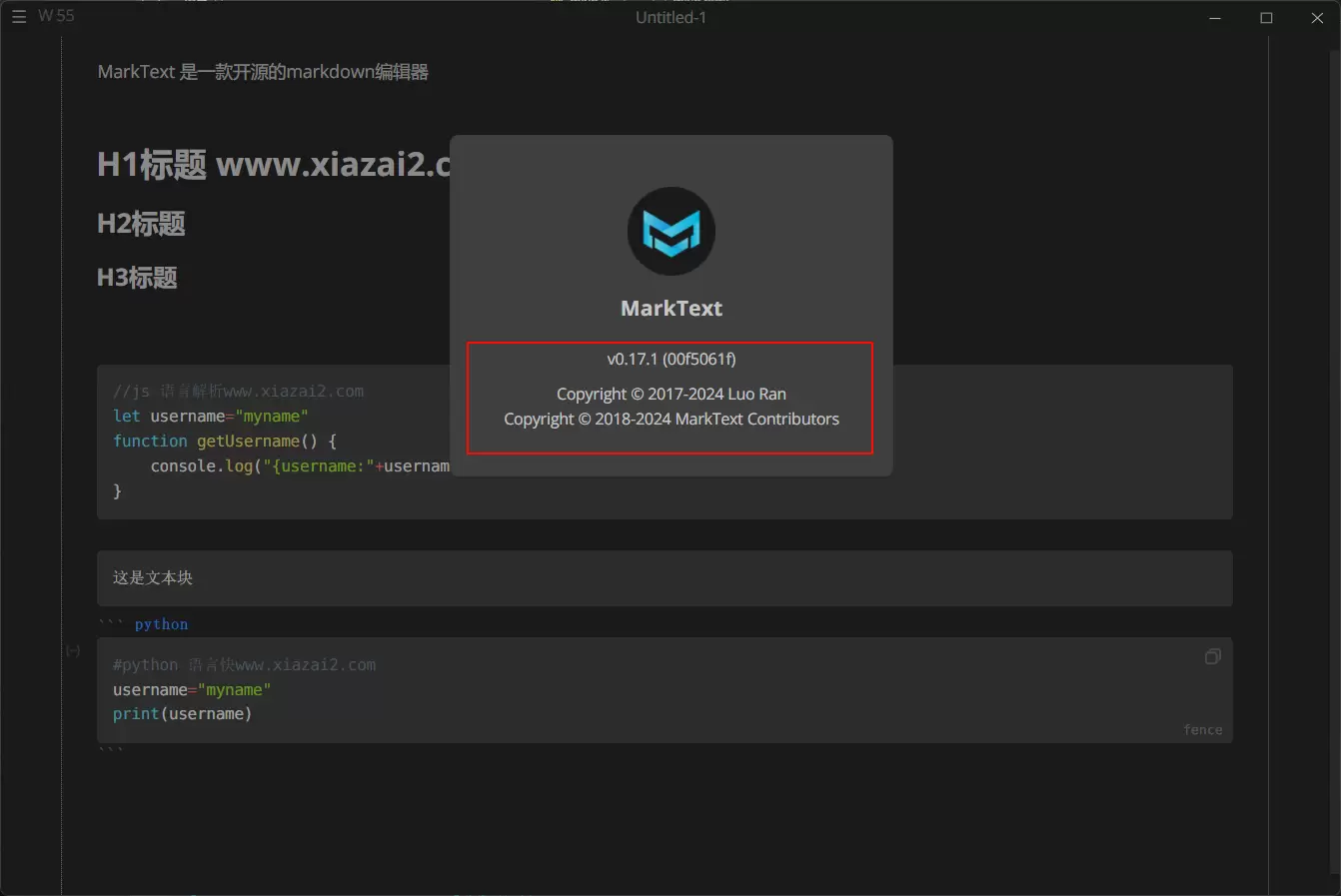Click the code block front-menu icon left of python block

tap(73, 650)
